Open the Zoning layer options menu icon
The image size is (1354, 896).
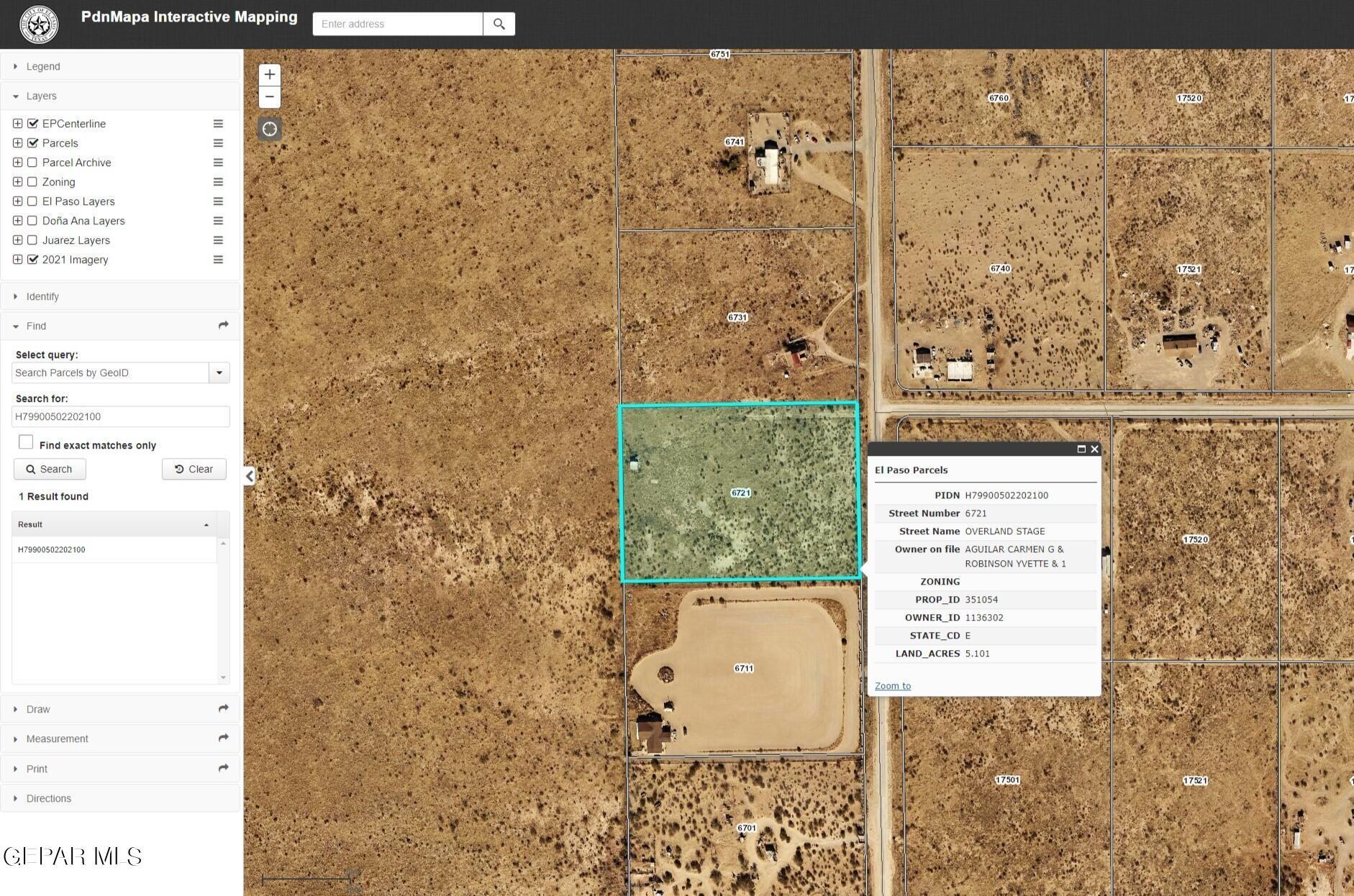218,182
